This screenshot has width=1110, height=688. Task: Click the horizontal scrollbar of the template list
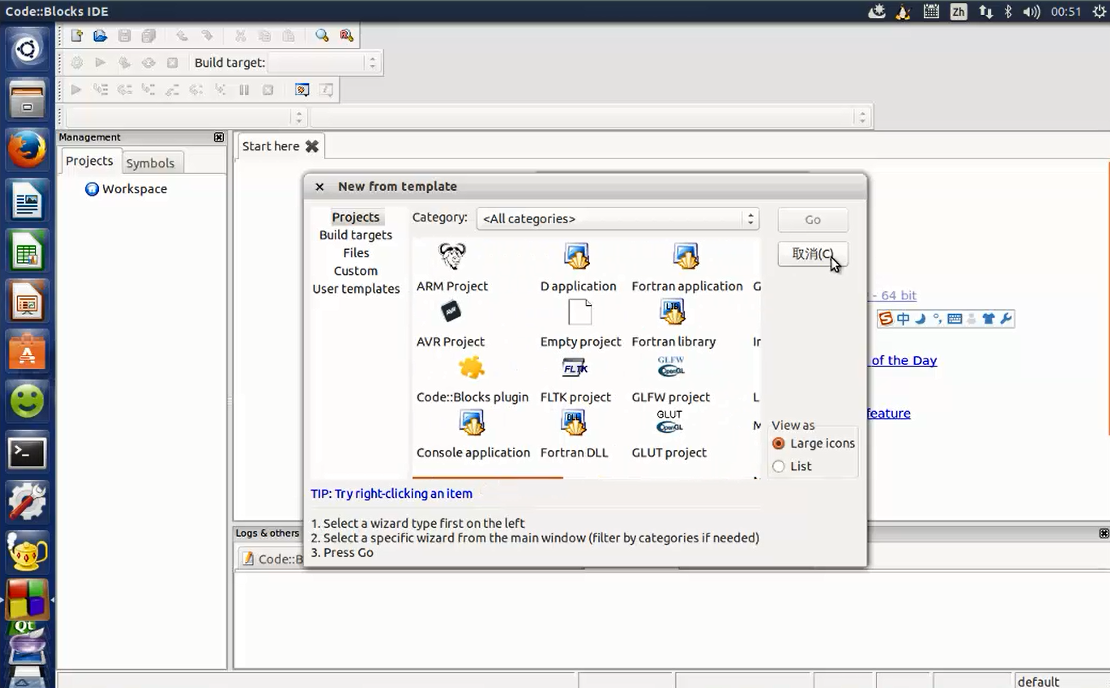pyautogui.click(x=488, y=478)
